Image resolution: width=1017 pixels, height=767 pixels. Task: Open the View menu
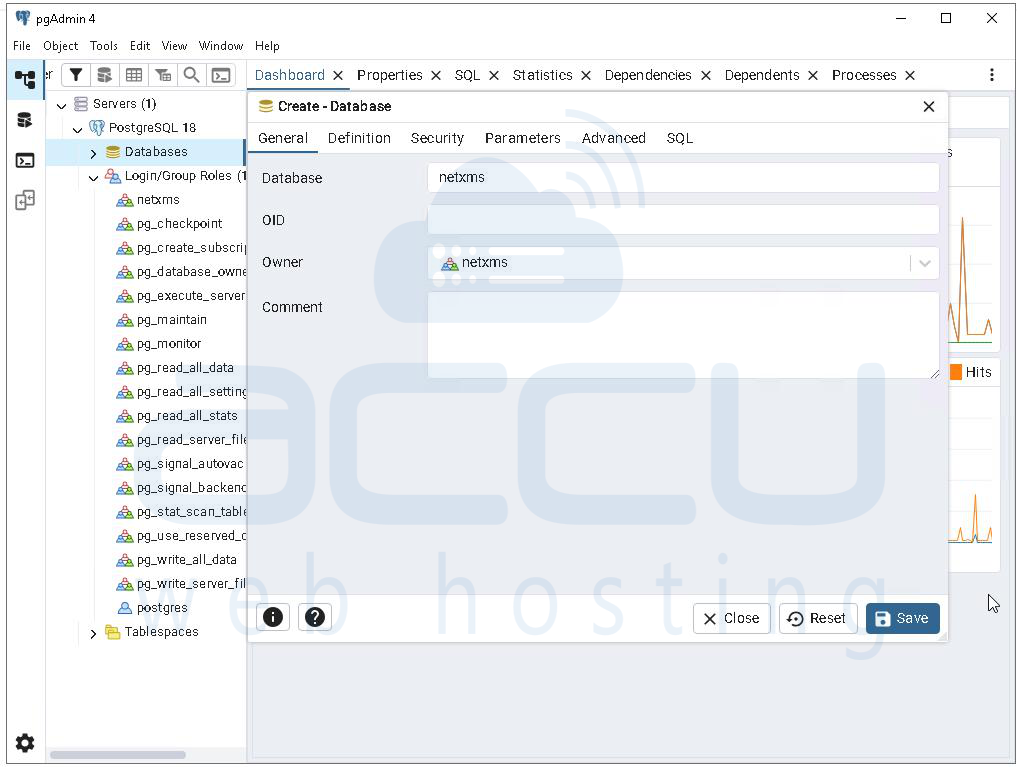[x=174, y=45]
